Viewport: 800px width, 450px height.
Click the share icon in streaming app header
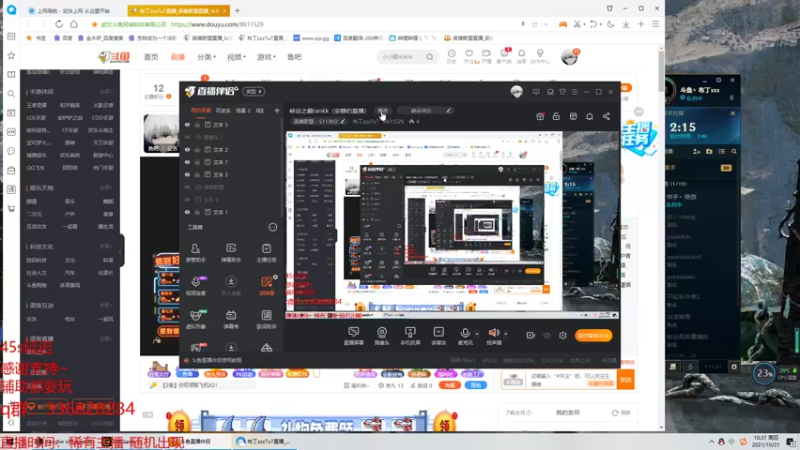click(x=606, y=116)
